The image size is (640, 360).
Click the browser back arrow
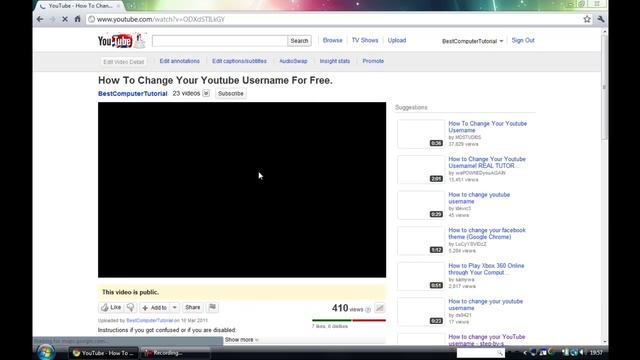(x=40, y=19)
